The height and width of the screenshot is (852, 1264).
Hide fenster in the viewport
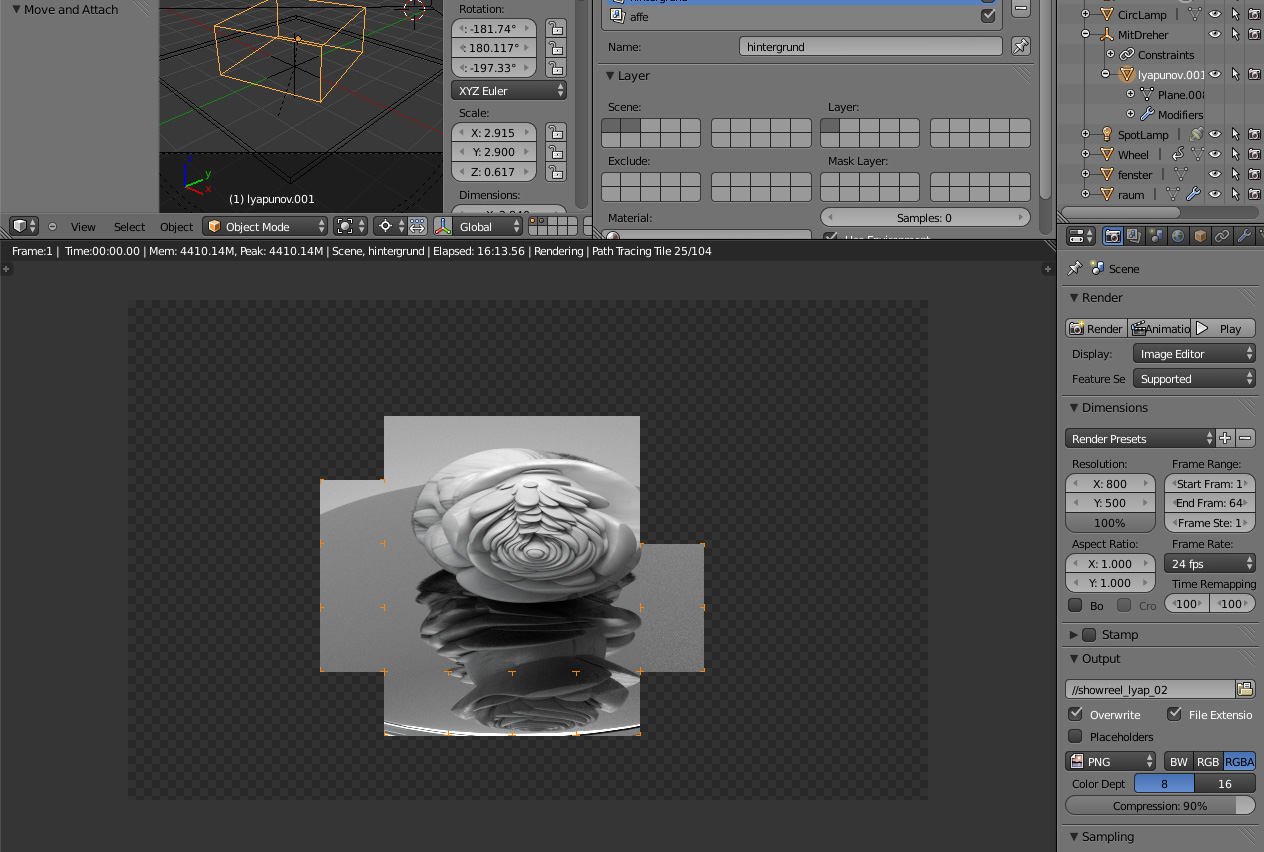click(x=1215, y=174)
